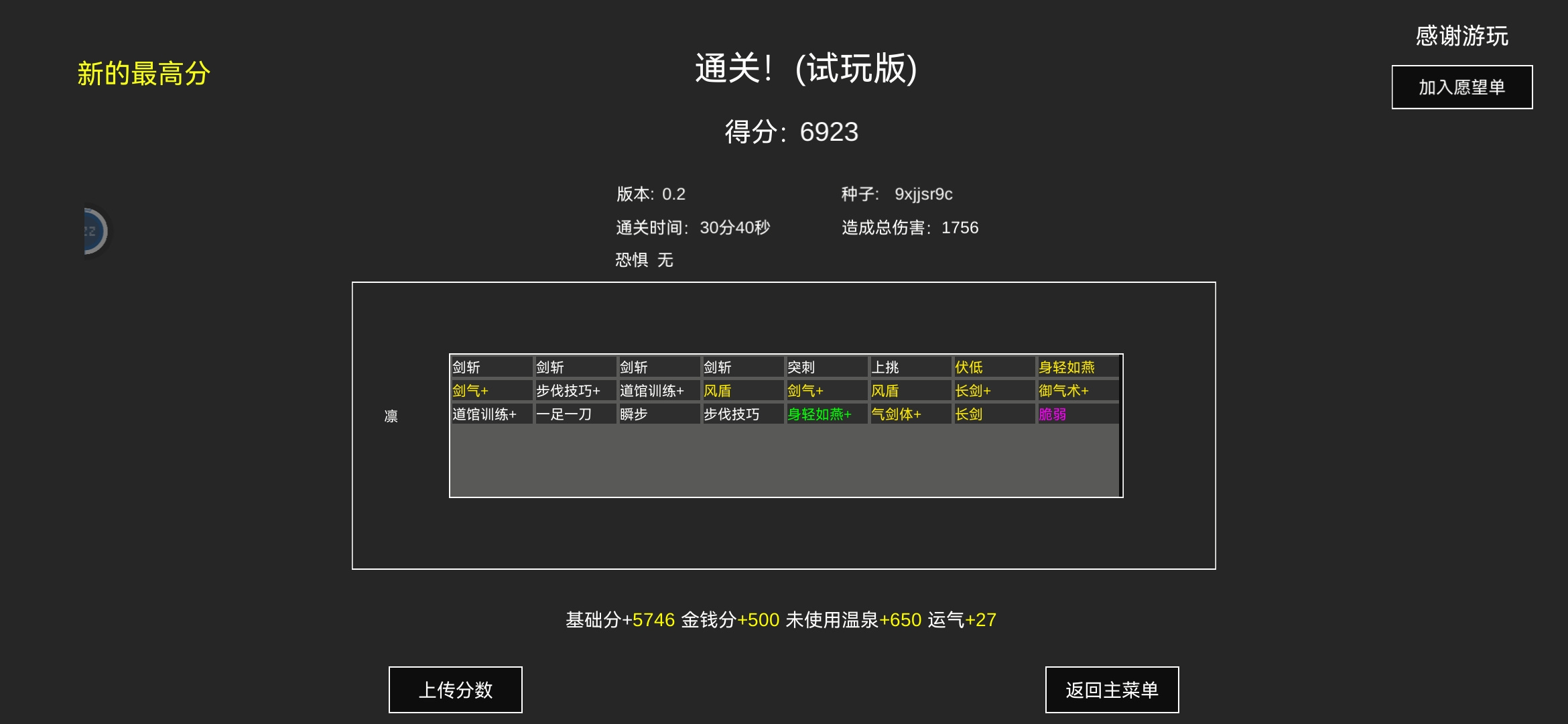Click the luck bonus +27 entry
The width and height of the screenshot is (1568, 724).
click(962, 620)
